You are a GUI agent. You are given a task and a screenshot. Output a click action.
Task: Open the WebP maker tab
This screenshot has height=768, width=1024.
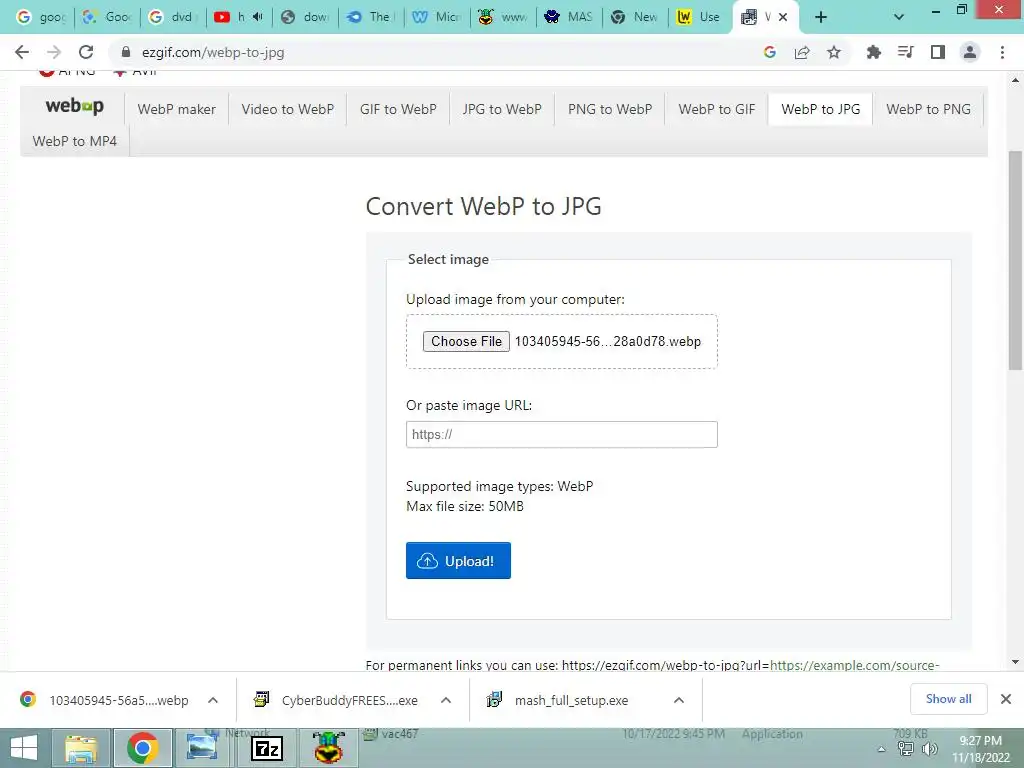coord(176,109)
